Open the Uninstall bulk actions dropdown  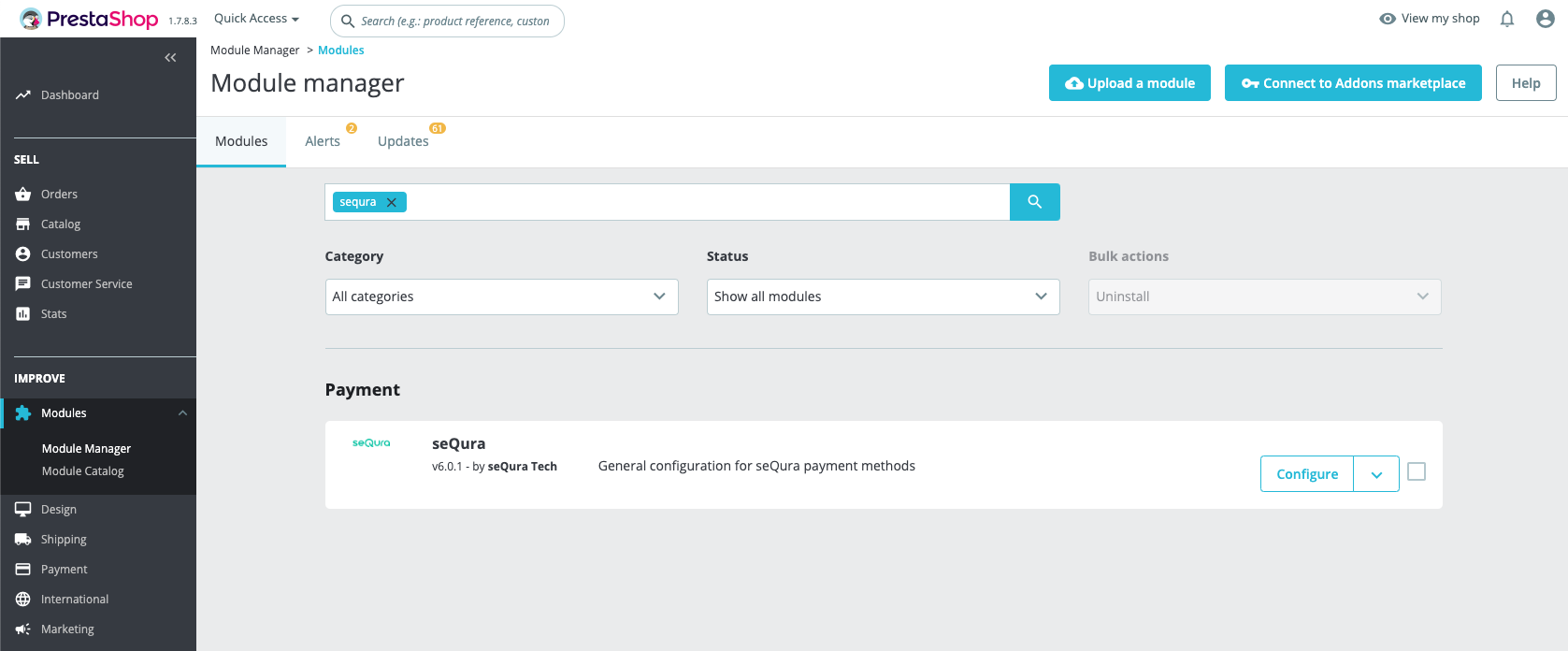click(x=1264, y=297)
